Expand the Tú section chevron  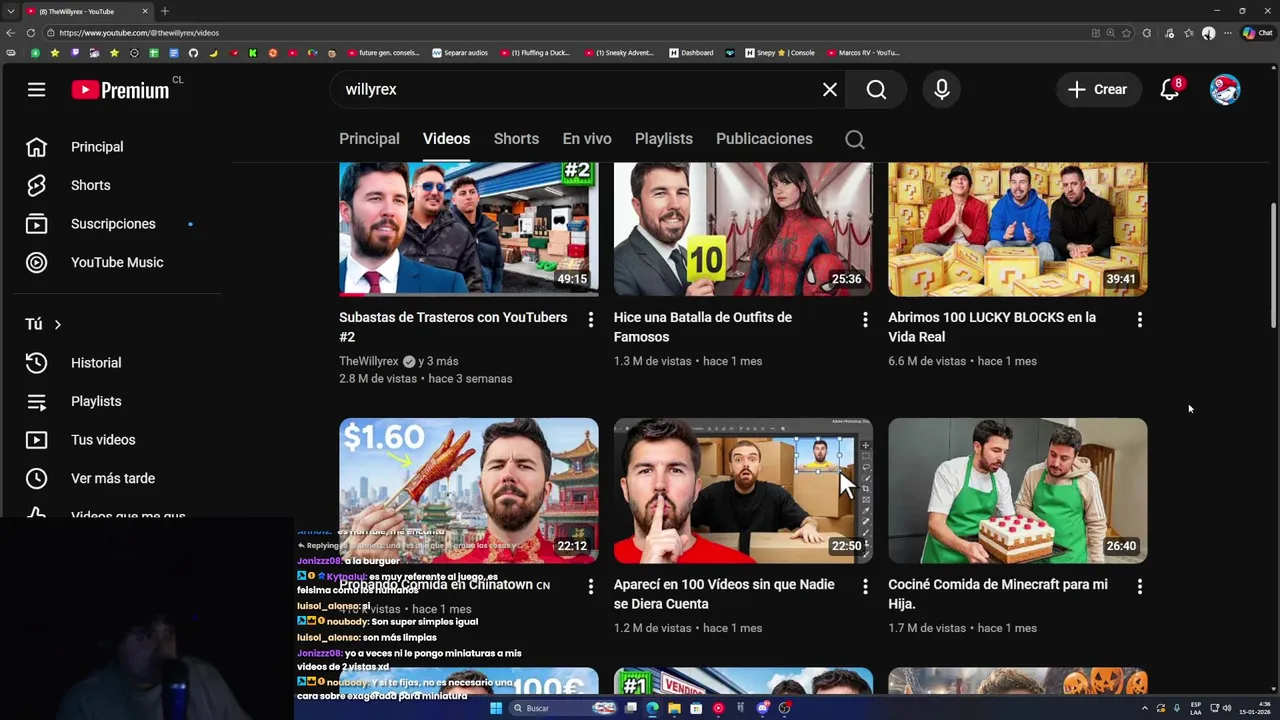tap(58, 324)
